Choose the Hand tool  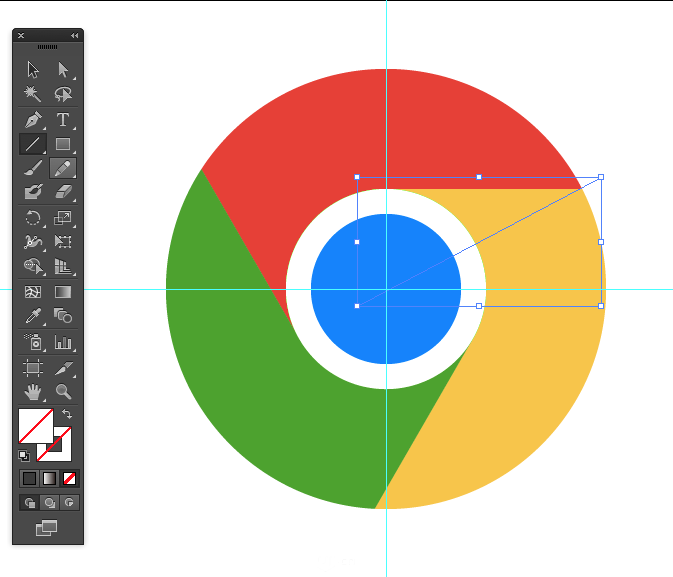coord(33,392)
